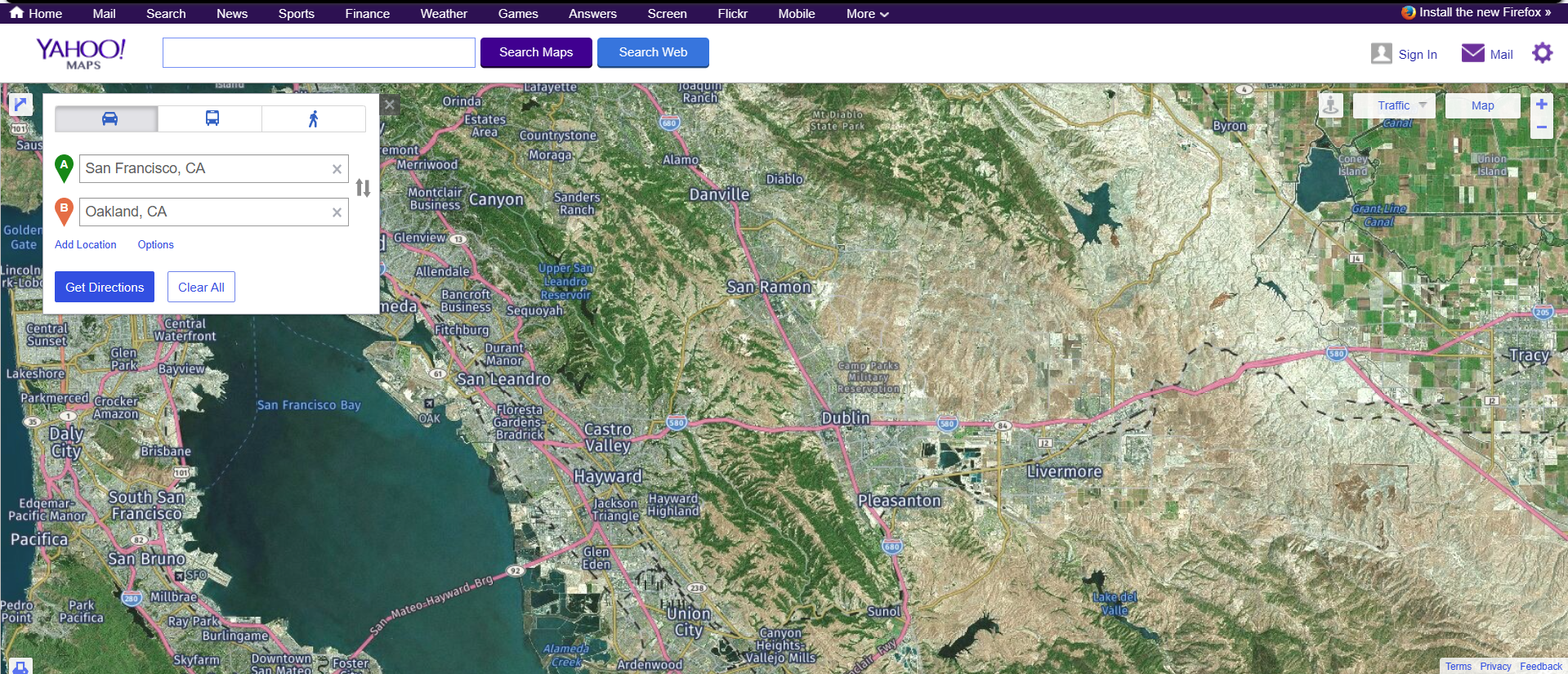Select the walking directions icon

point(314,118)
